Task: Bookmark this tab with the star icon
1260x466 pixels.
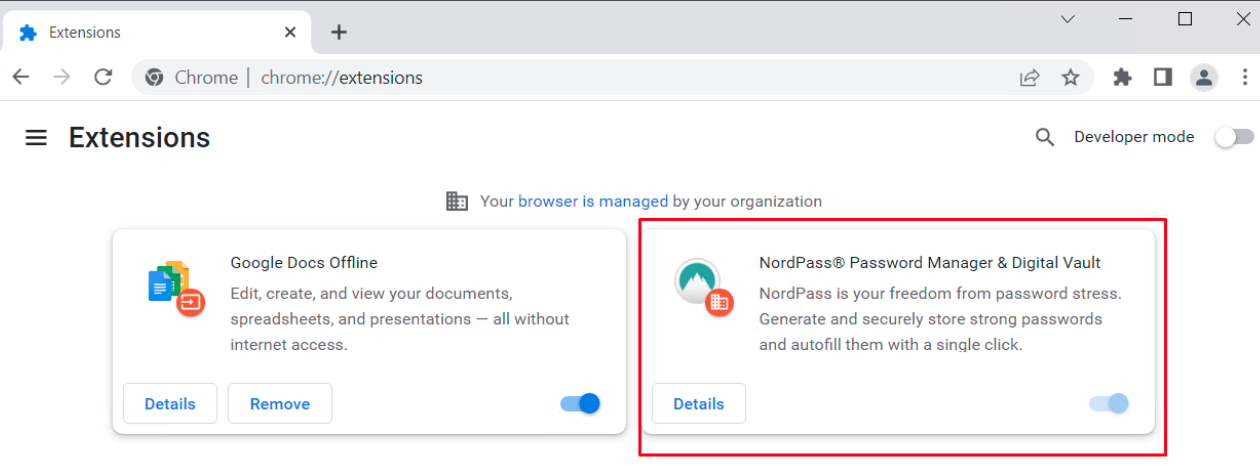Action: point(1071,77)
